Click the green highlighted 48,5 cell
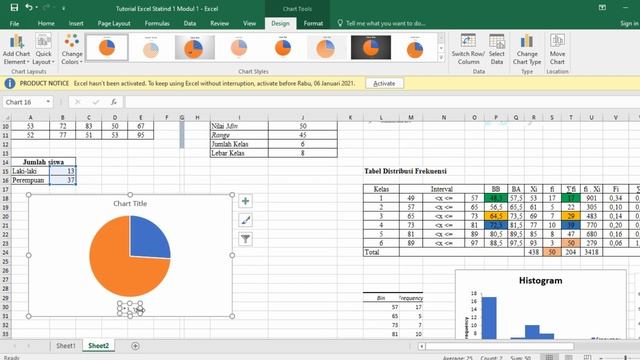The image size is (640, 360). point(496,198)
